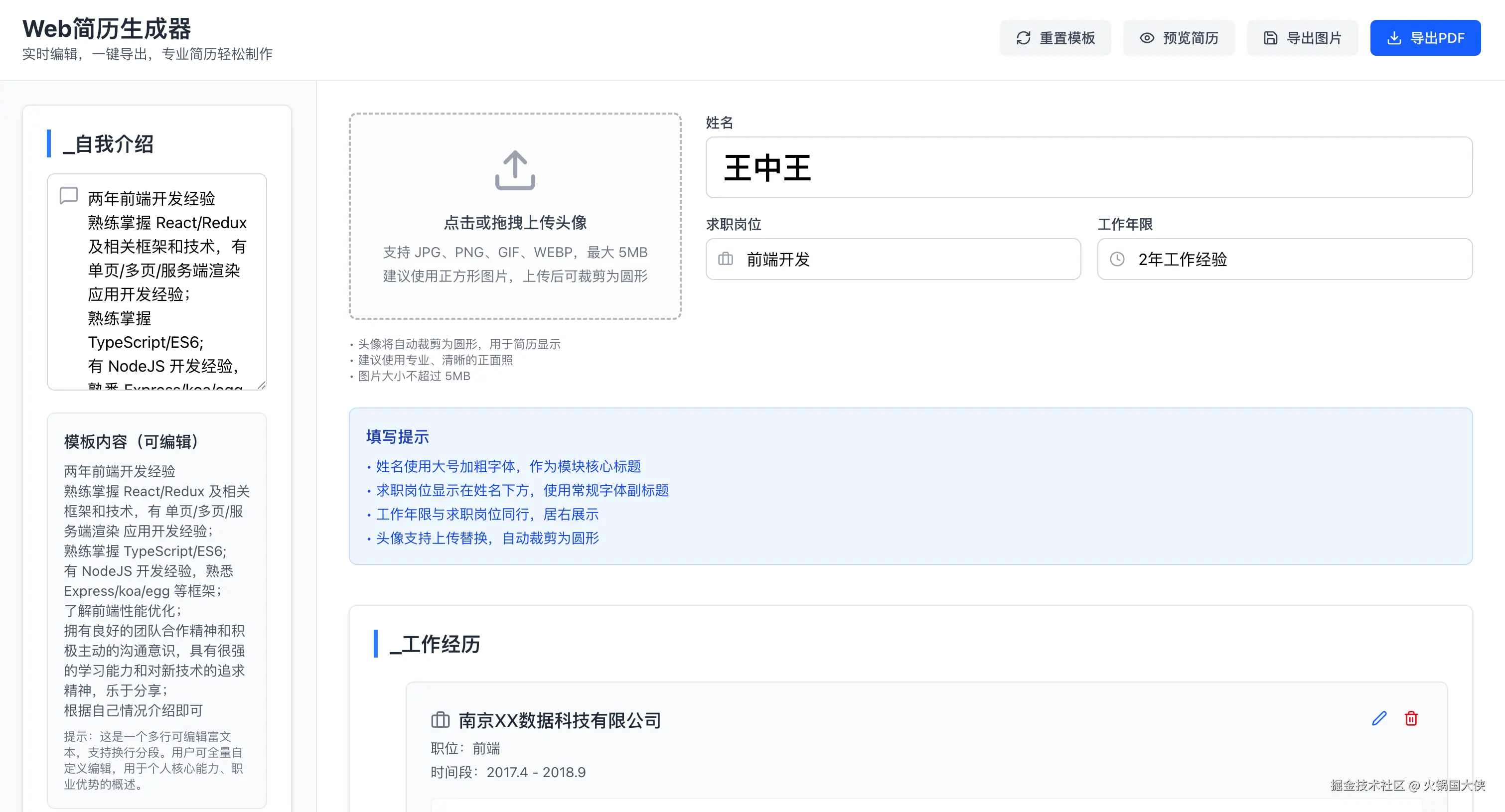Click the comment bubble icon in 自我介绍 box
This screenshot has width=1505, height=812.
69,196
